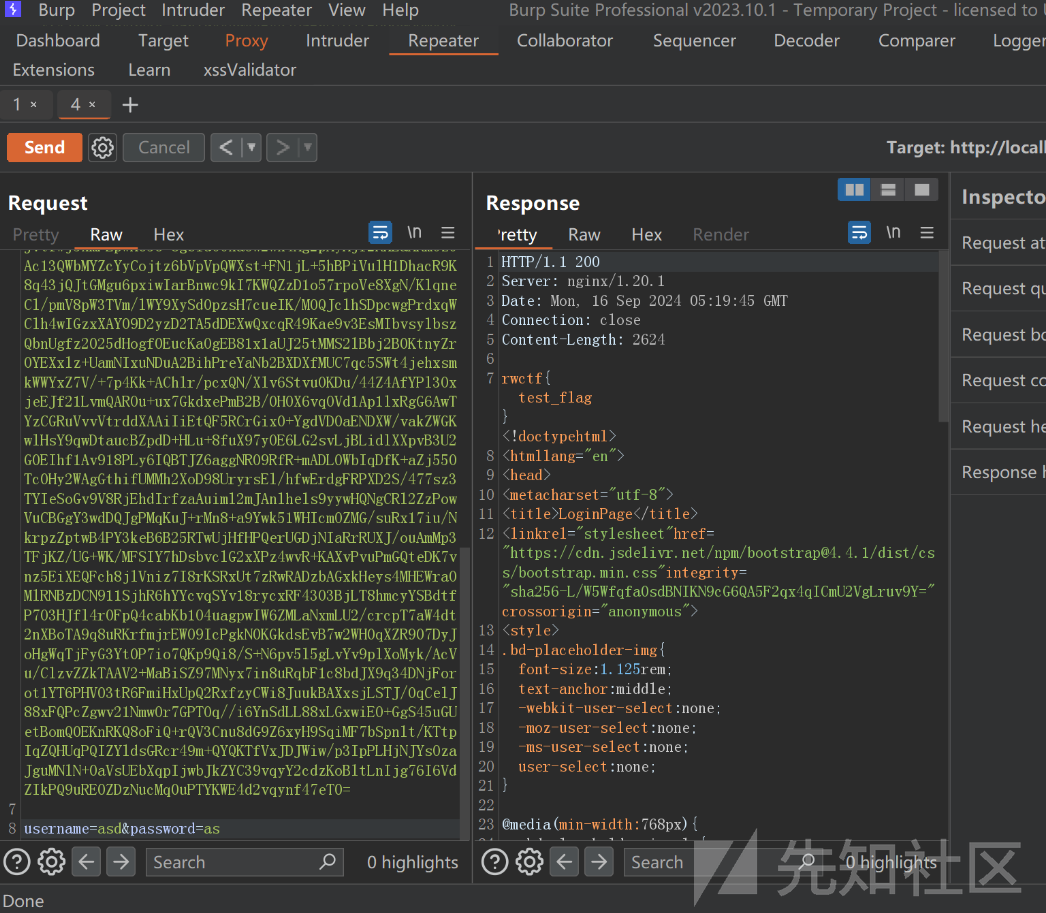This screenshot has width=1046, height=913.
Task: Switch to the Target tab
Action: click(163, 41)
